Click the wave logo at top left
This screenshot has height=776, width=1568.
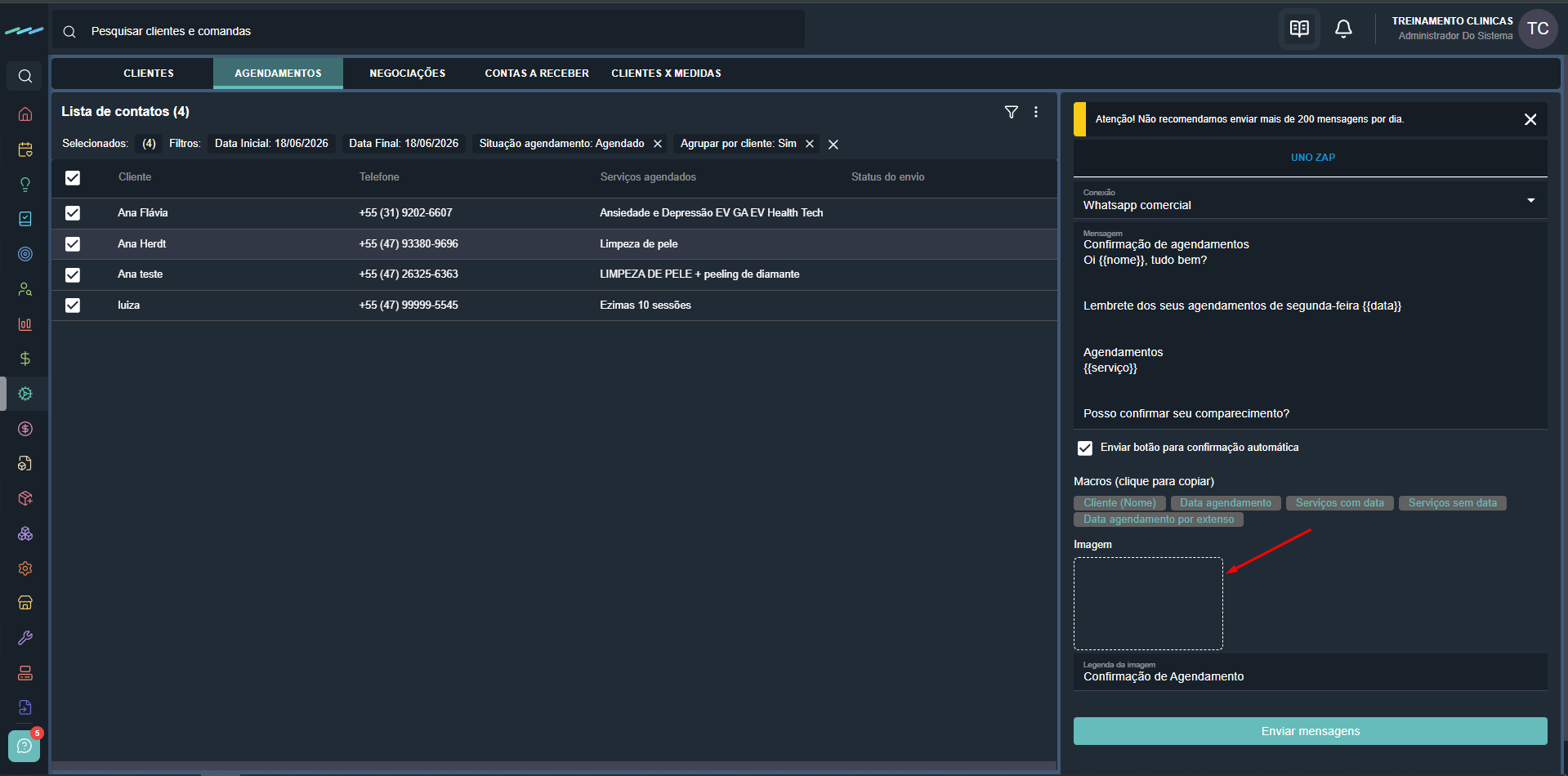(24, 31)
